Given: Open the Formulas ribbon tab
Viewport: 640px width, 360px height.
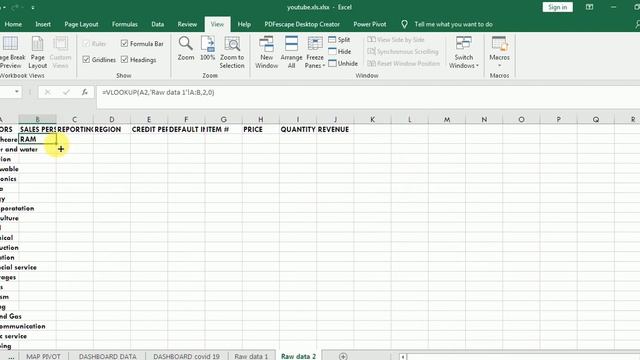Looking at the screenshot, I should click(124, 24).
